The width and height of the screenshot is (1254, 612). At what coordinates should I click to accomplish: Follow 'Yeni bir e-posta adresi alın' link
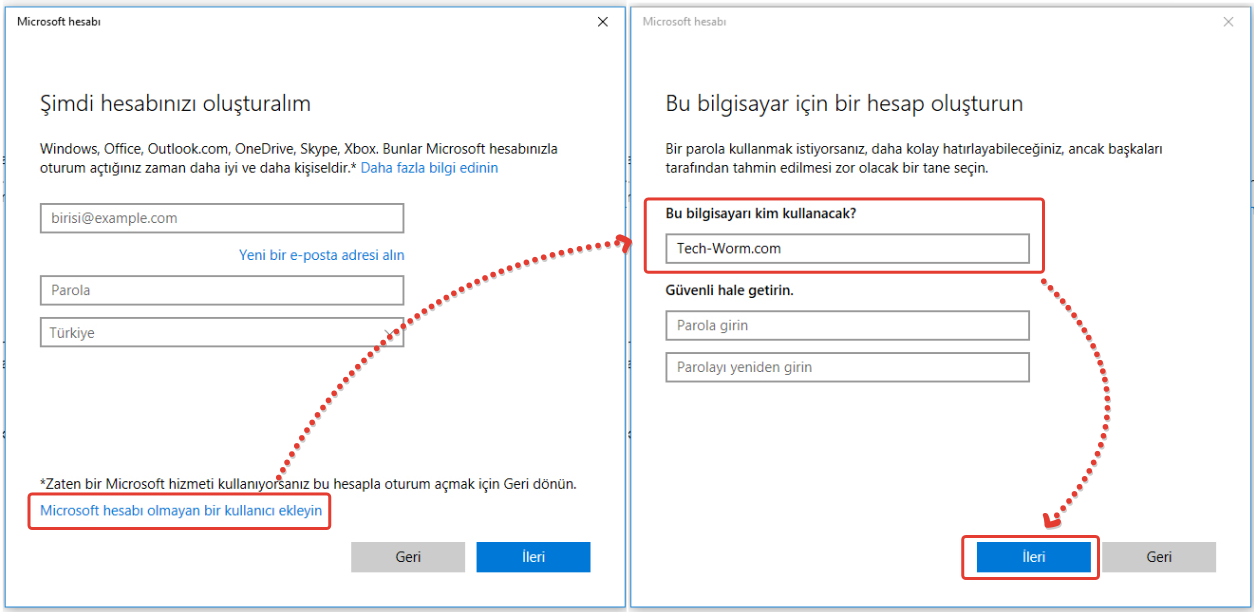(x=321, y=255)
